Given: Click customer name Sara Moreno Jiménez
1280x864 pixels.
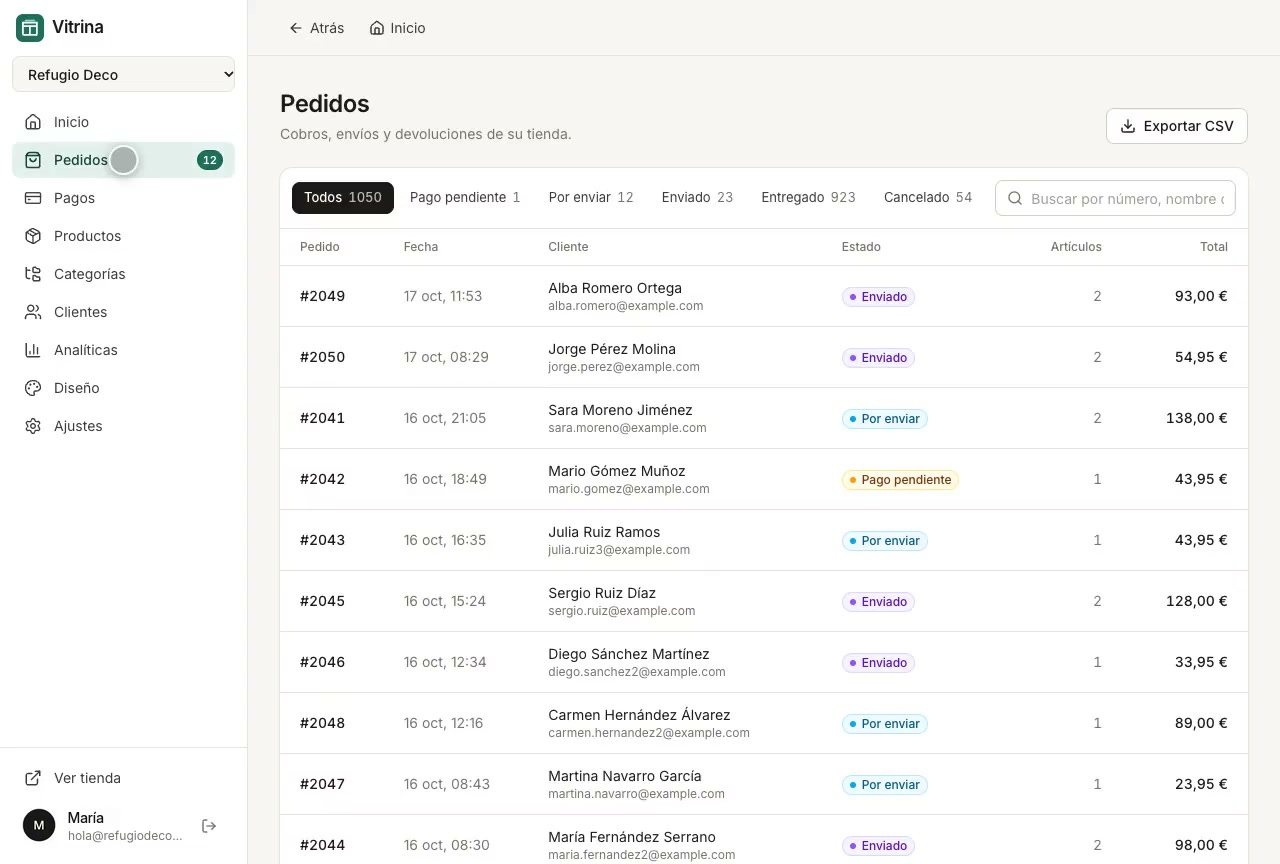Looking at the screenshot, I should [x=620, y=410].
